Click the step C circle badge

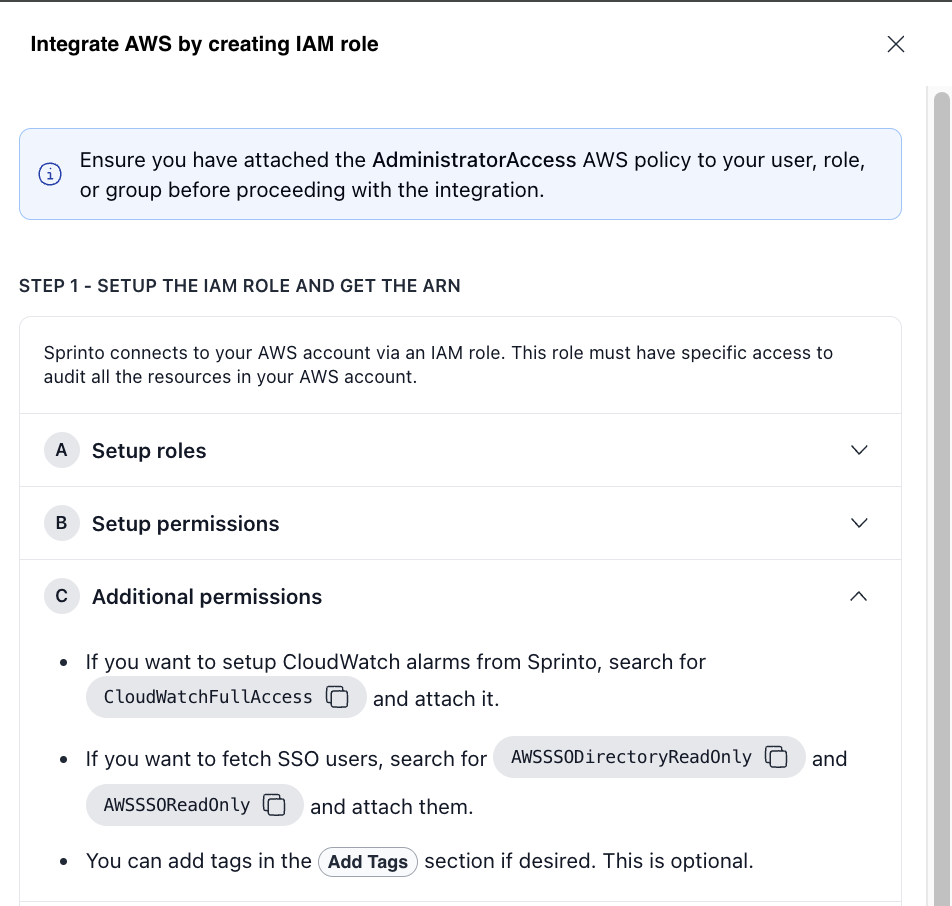pyautogui.click(x=61, y=596)
